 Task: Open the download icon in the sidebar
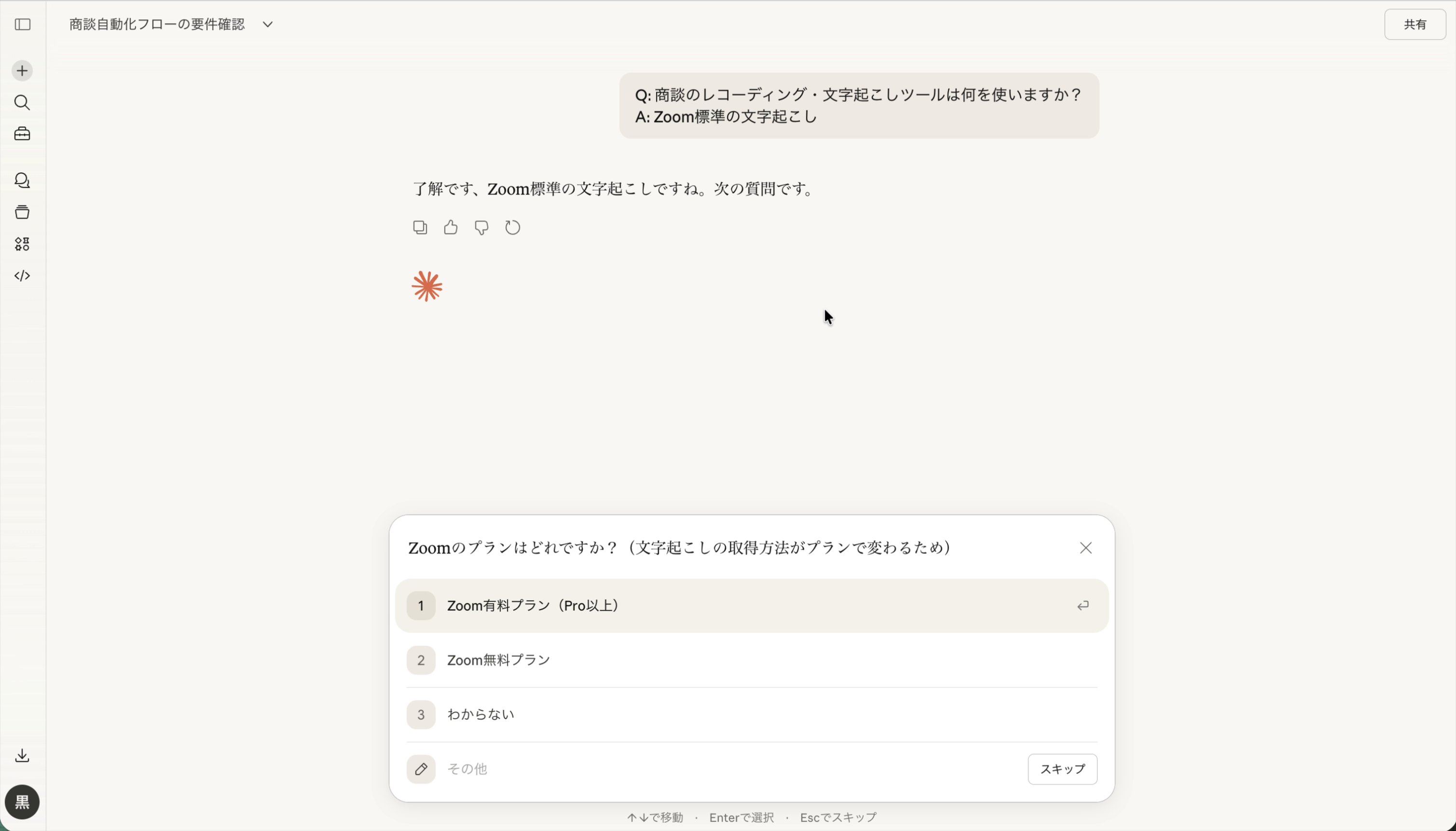coord(23,755)
